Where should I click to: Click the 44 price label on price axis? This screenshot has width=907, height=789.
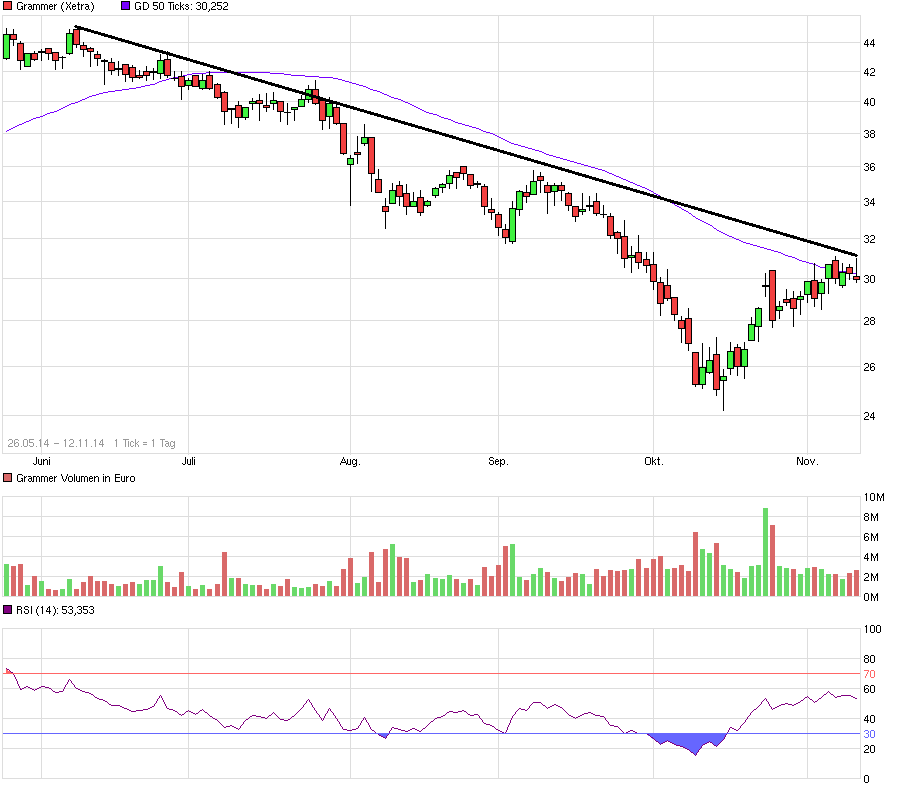pyautogui.click(x=869, y=43)
